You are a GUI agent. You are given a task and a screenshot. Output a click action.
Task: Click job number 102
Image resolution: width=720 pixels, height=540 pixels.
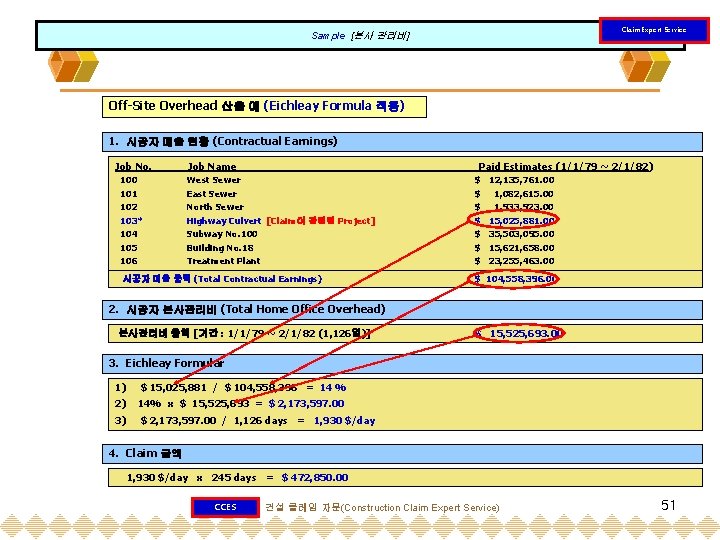pos(129,207)
